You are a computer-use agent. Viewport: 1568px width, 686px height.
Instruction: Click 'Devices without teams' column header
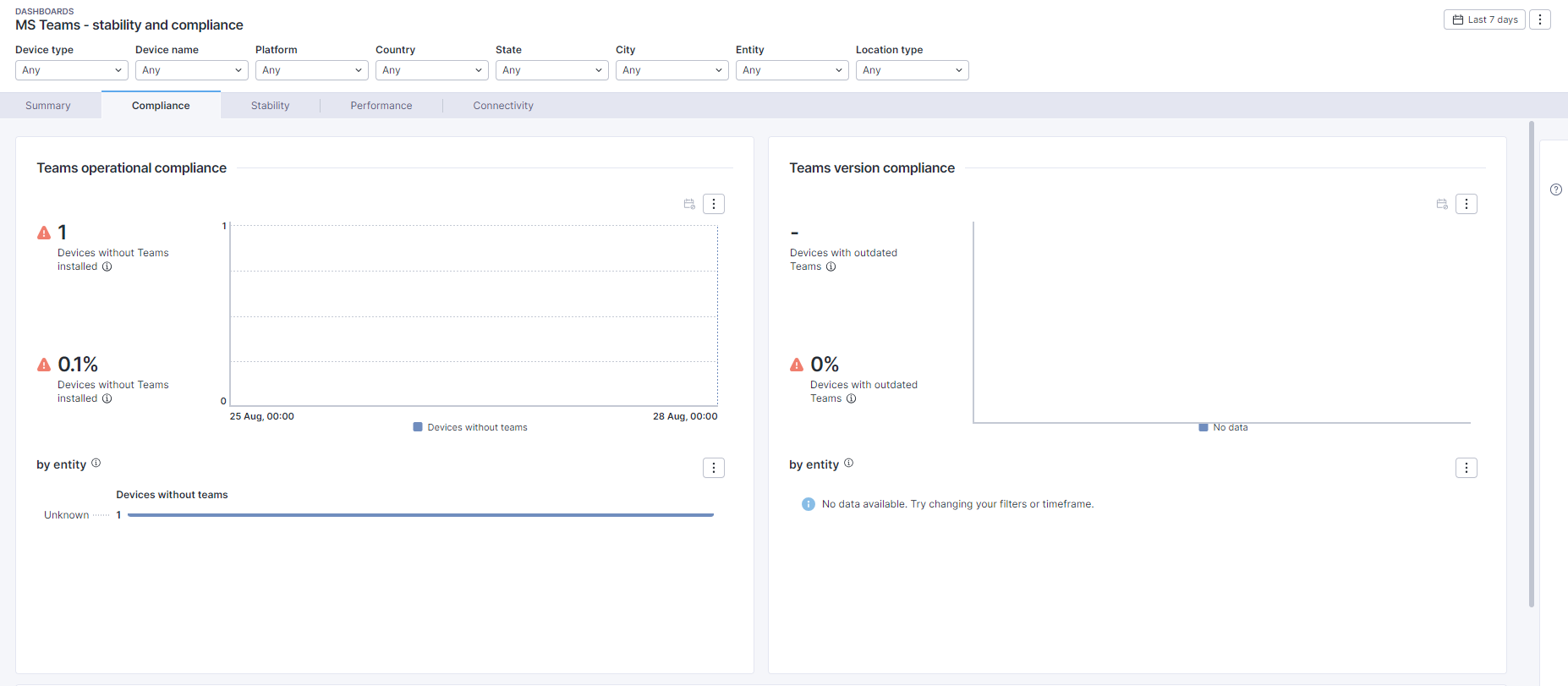click(x=172, y=495)
